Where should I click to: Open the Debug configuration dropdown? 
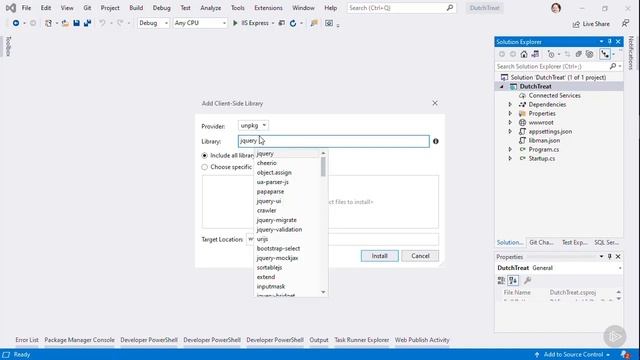153,23
